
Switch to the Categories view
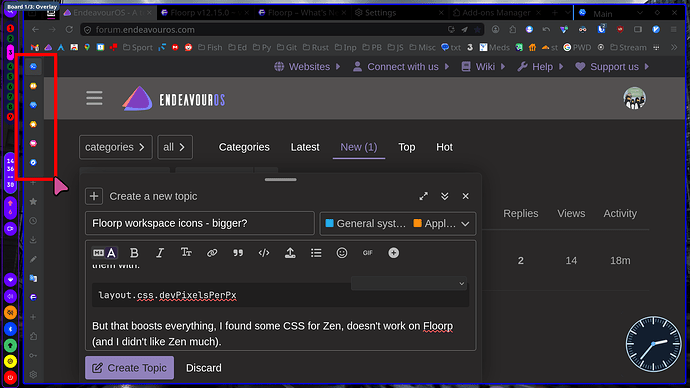click(x=244, y=147)
